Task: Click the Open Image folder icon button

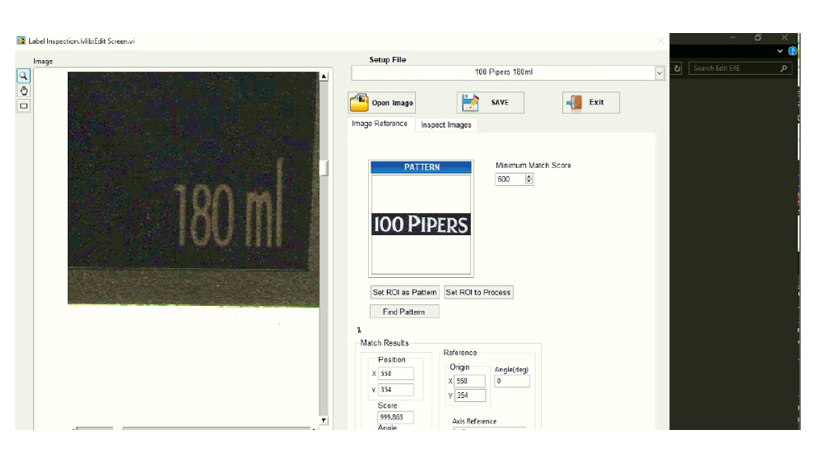Action: point(381,102)
